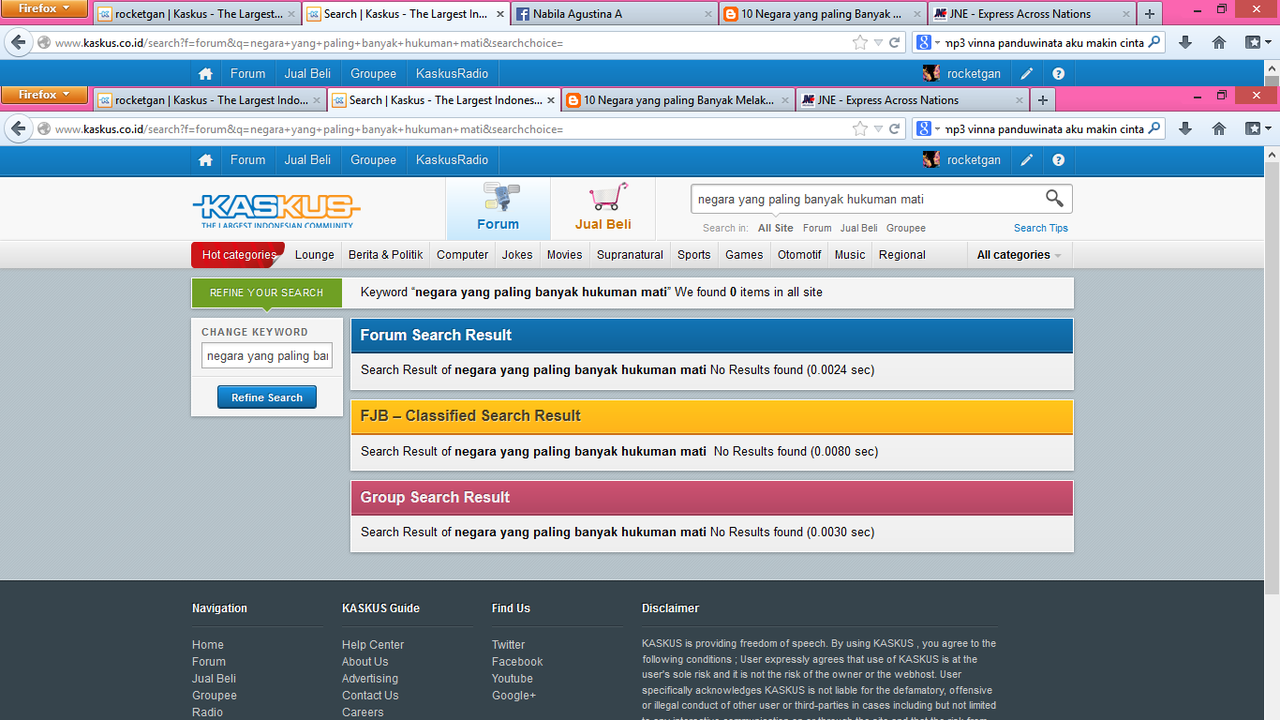Open Berita & Politik category
This screenshot has height=720, width=1280.
click(385, 255)
